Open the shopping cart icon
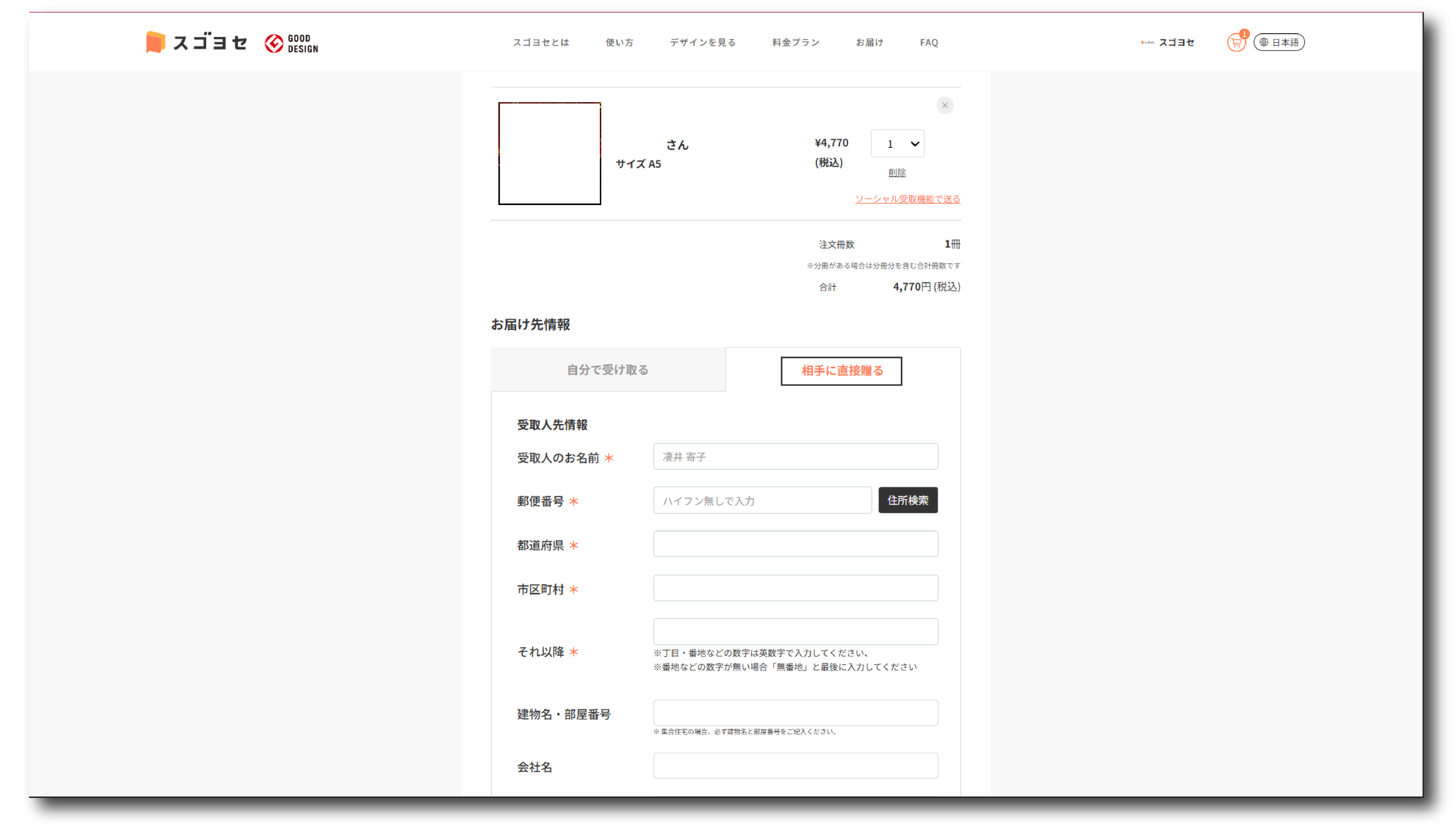This screenshot has width=1456, height=830. (x=1235, y=43)
